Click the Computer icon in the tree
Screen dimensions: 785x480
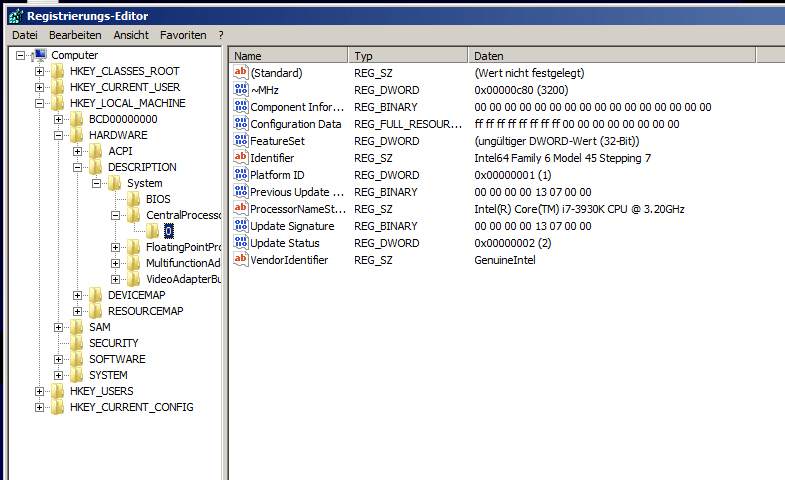pyautogui.click(x=40, y=55)
